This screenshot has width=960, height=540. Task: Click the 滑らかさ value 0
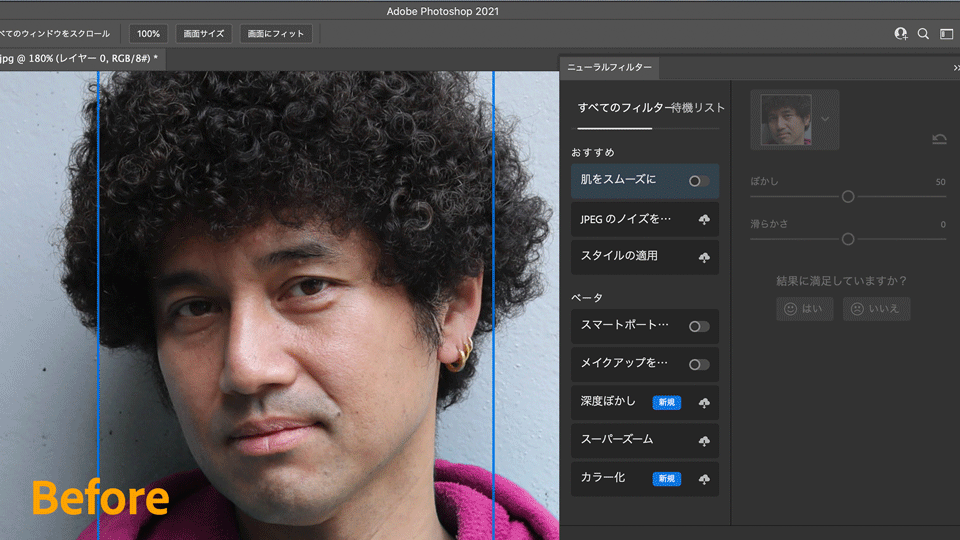pos(943,225)
